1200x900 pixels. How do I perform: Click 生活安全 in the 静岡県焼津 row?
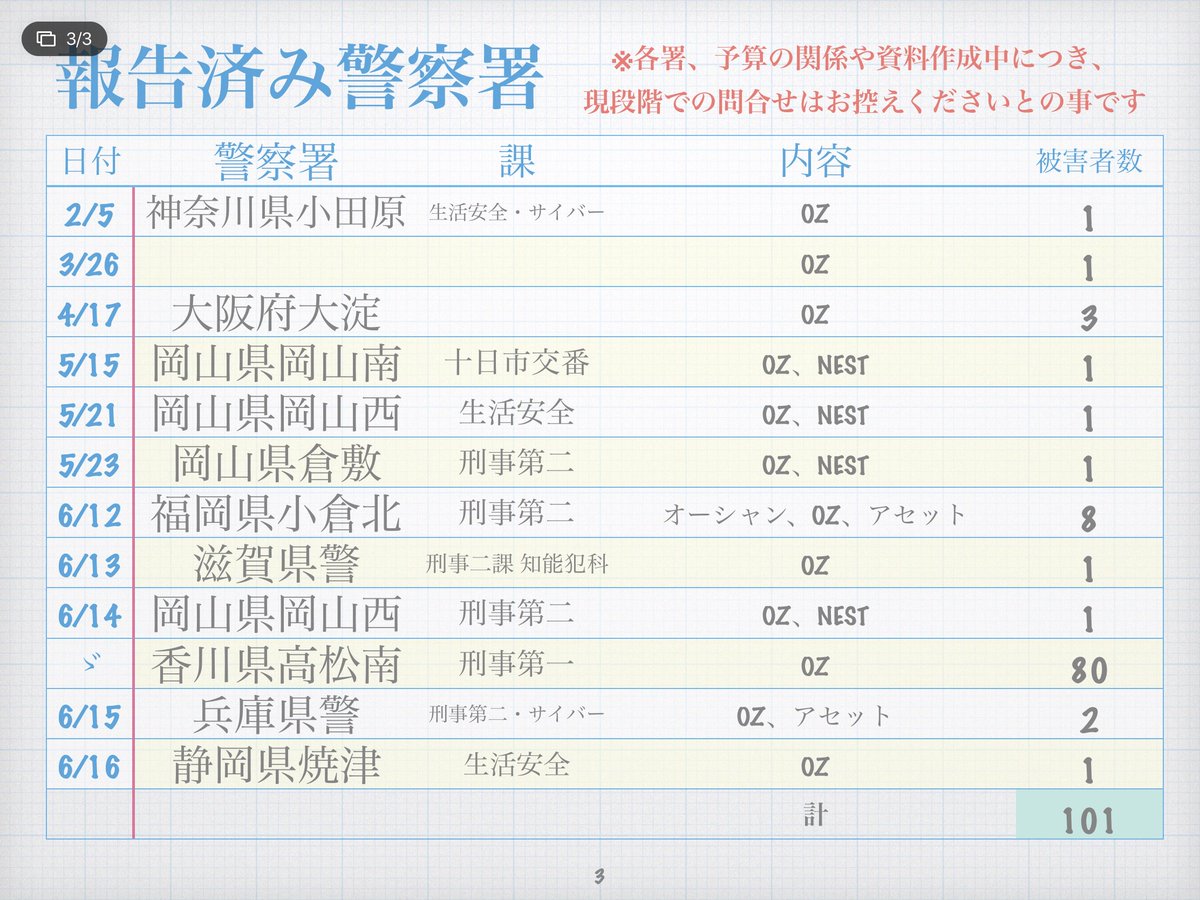click(517, 765)
